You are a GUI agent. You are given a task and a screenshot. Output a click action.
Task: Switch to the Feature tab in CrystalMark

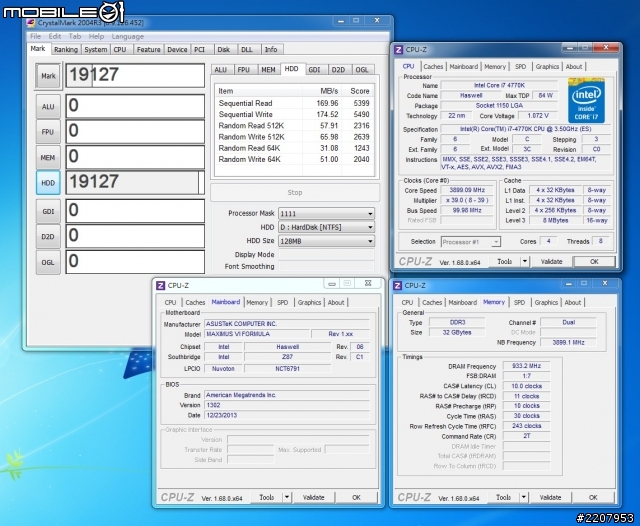149,49
